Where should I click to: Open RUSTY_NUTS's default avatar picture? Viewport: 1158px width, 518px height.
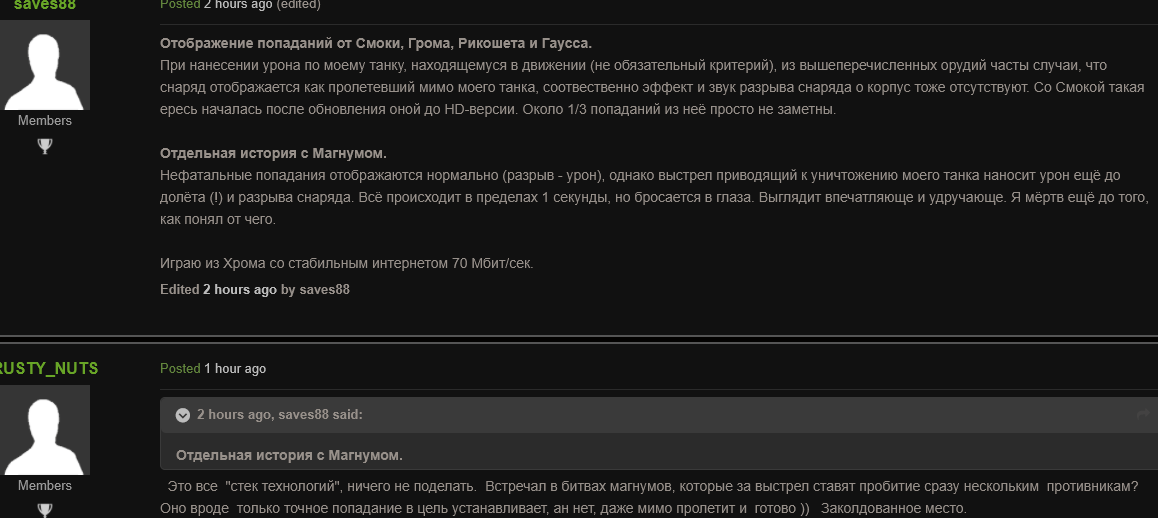coord(44,430)
